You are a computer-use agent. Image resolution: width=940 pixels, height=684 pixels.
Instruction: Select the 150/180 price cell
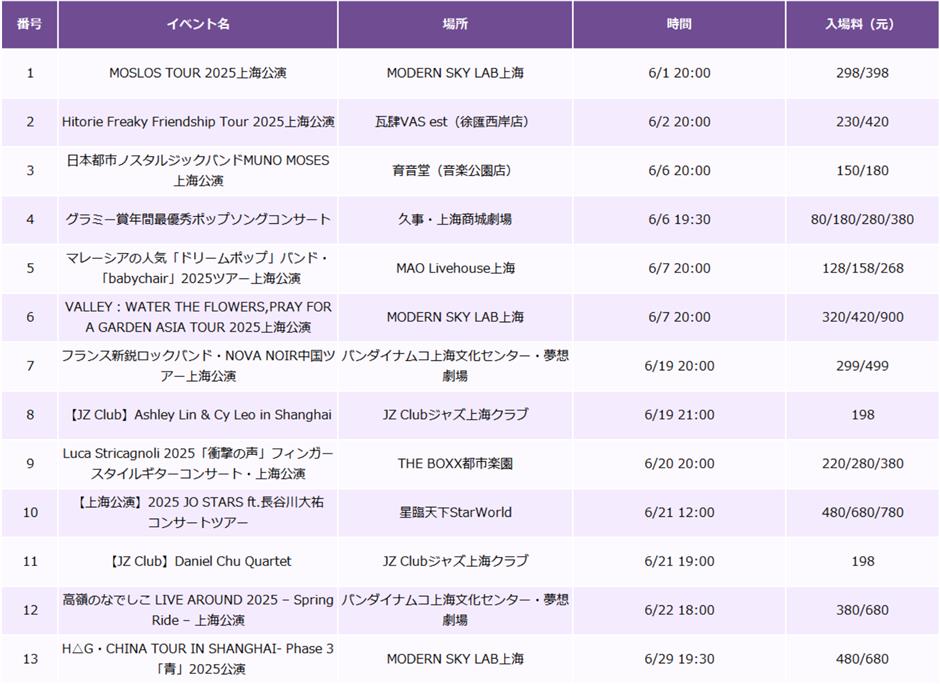[x=862, y=170]
